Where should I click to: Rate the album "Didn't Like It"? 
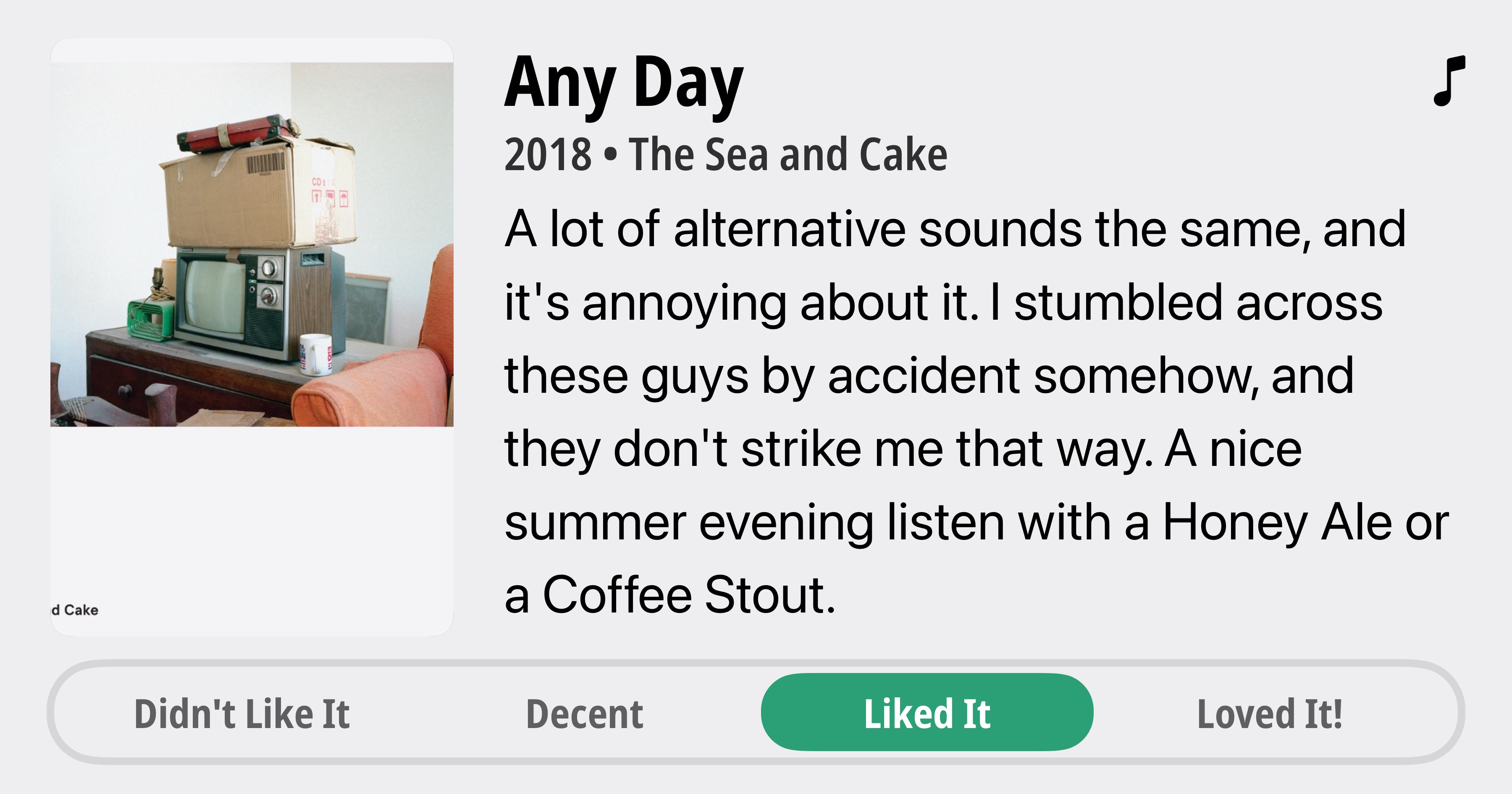[x=242, y=713]
